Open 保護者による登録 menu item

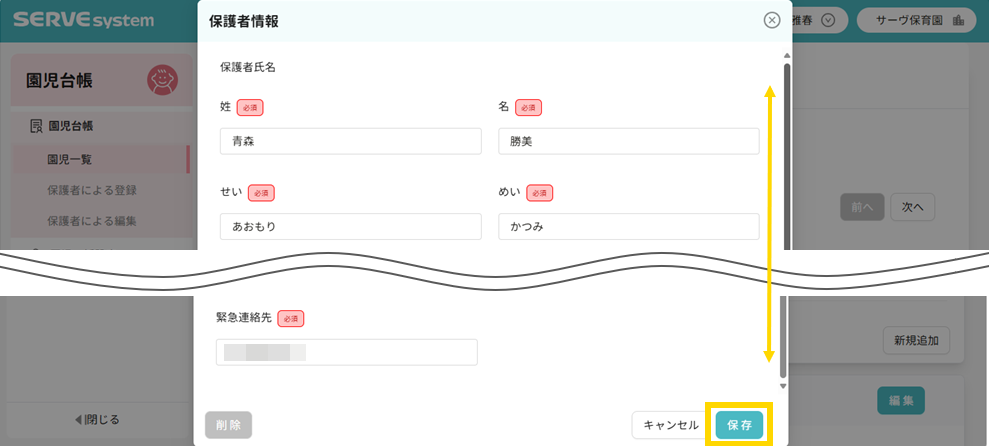pyautogui.click(x=91, y=190)
